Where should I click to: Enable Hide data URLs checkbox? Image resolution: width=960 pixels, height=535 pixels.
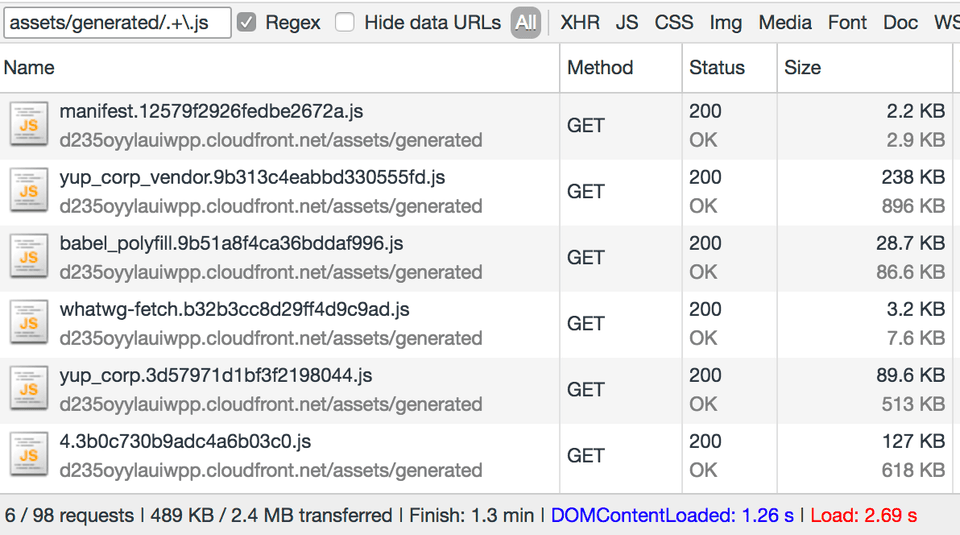[x=345, y=23]
